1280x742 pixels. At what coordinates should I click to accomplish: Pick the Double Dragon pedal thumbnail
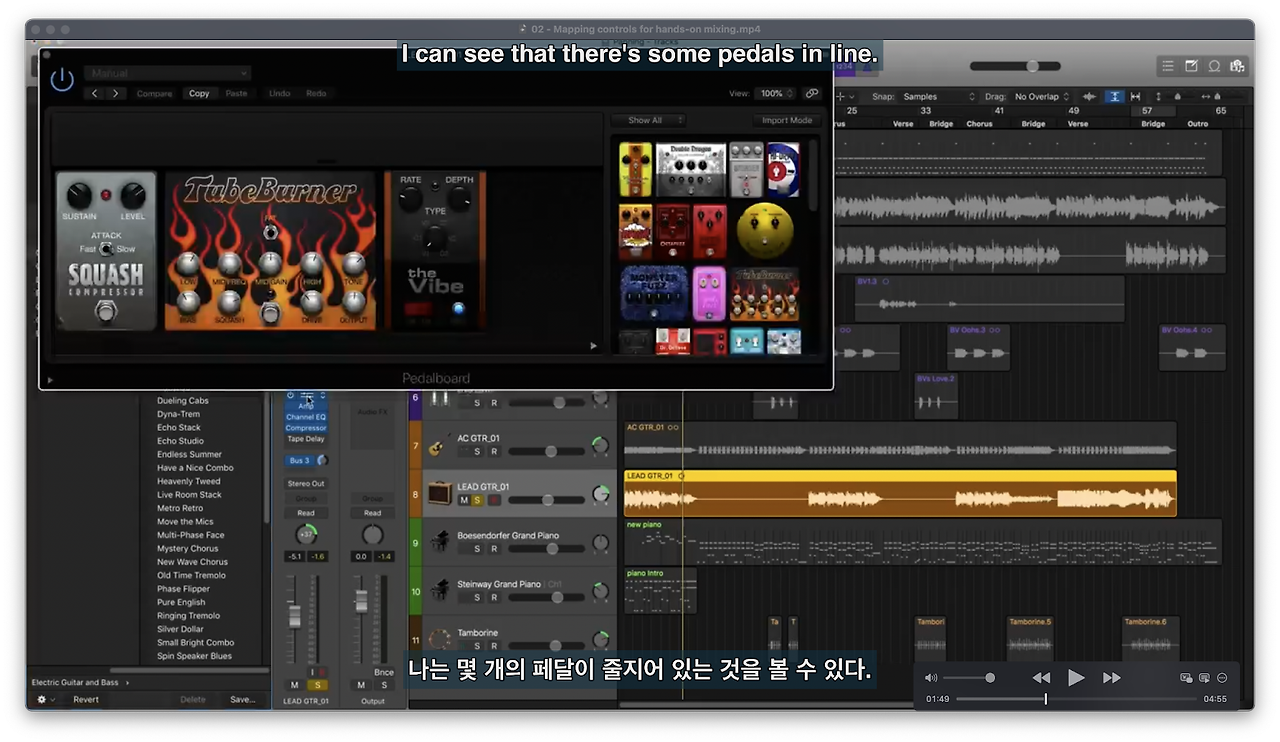(690, 169)
